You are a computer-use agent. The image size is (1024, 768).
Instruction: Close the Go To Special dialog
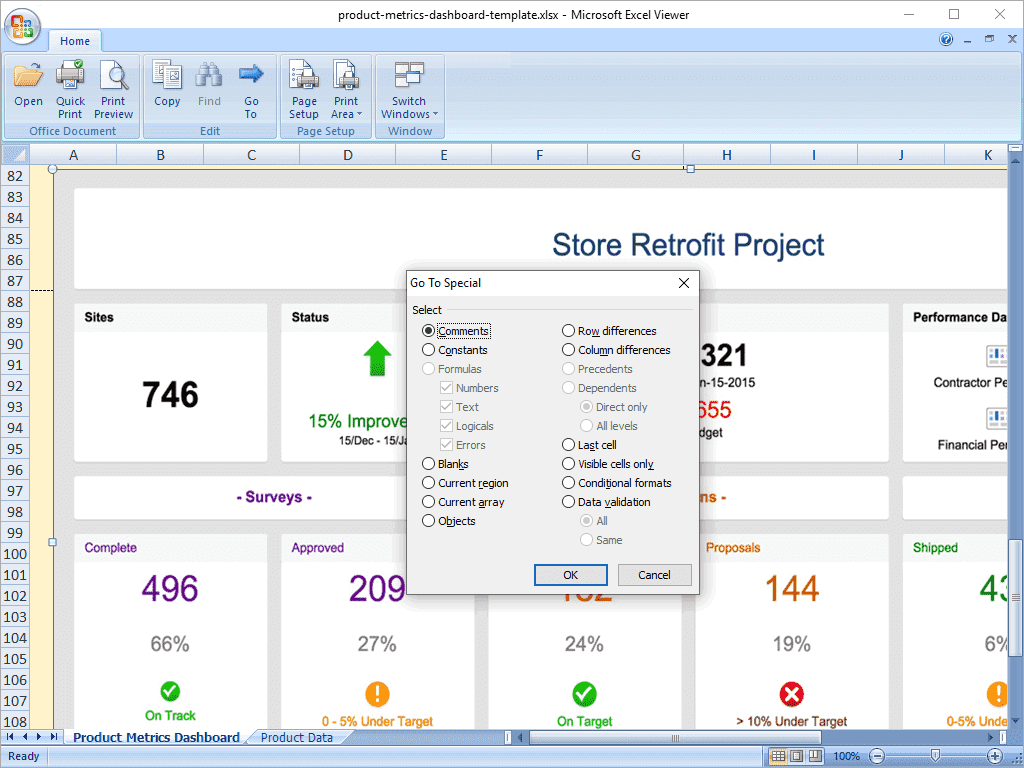[x=684, y=283]
